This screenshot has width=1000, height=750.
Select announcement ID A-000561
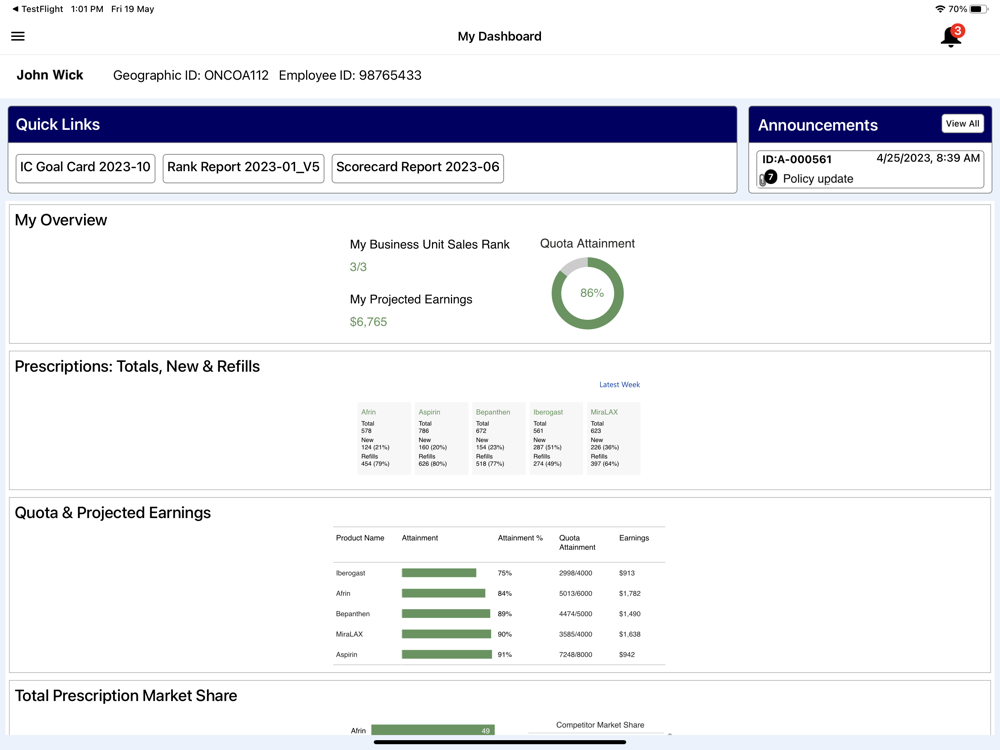[797, 159]
